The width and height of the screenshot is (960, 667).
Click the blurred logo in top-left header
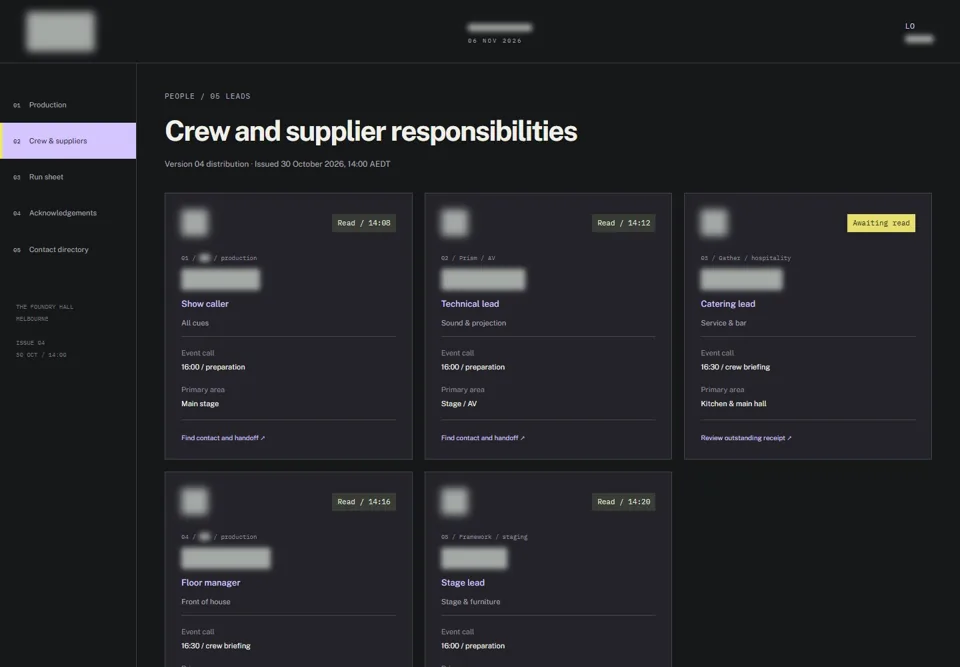tap(61, 31)
